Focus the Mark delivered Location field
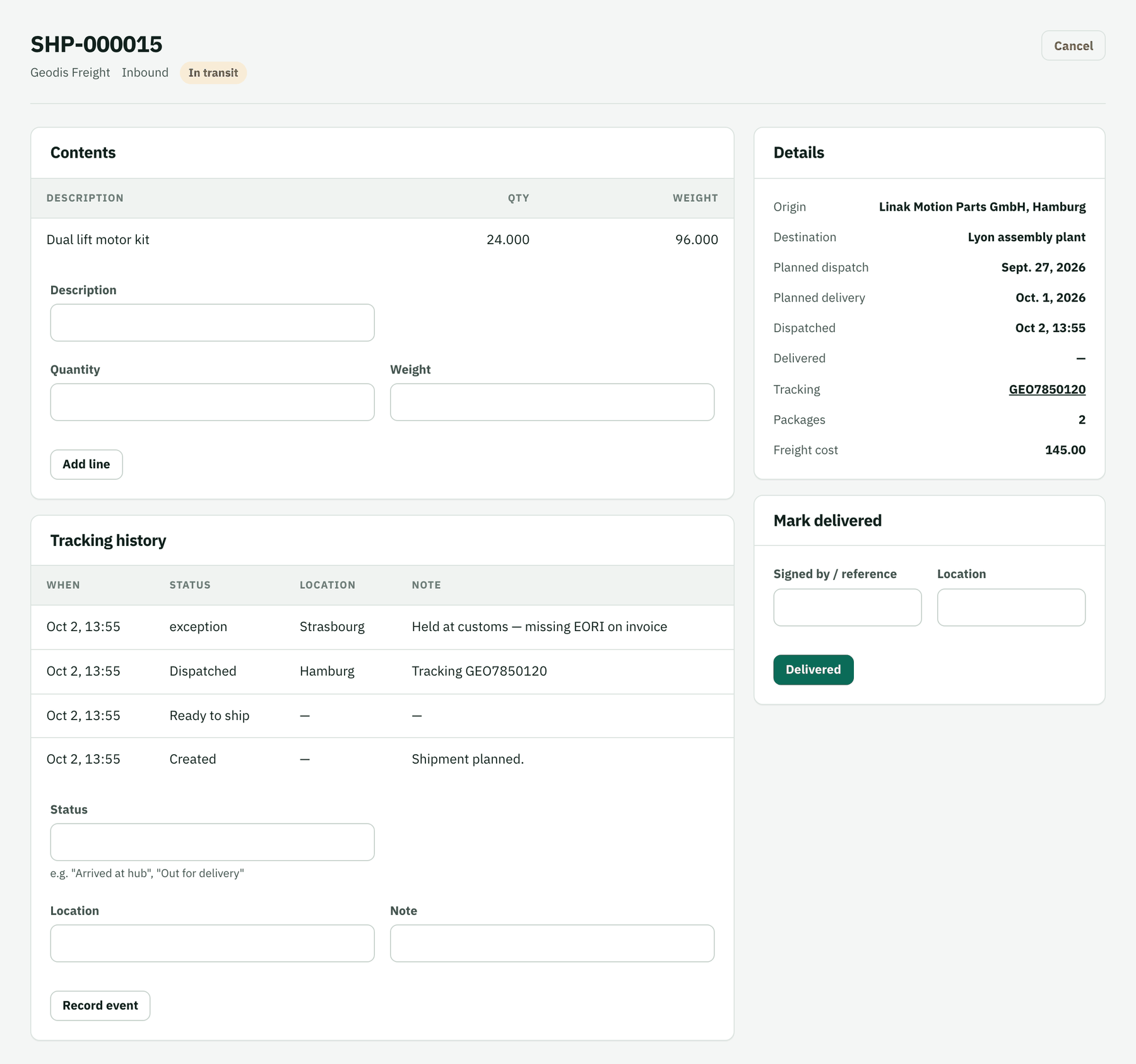The width and height of the screenshot is (1136, 1064). pyautogui.click(x=1011, y=608)
